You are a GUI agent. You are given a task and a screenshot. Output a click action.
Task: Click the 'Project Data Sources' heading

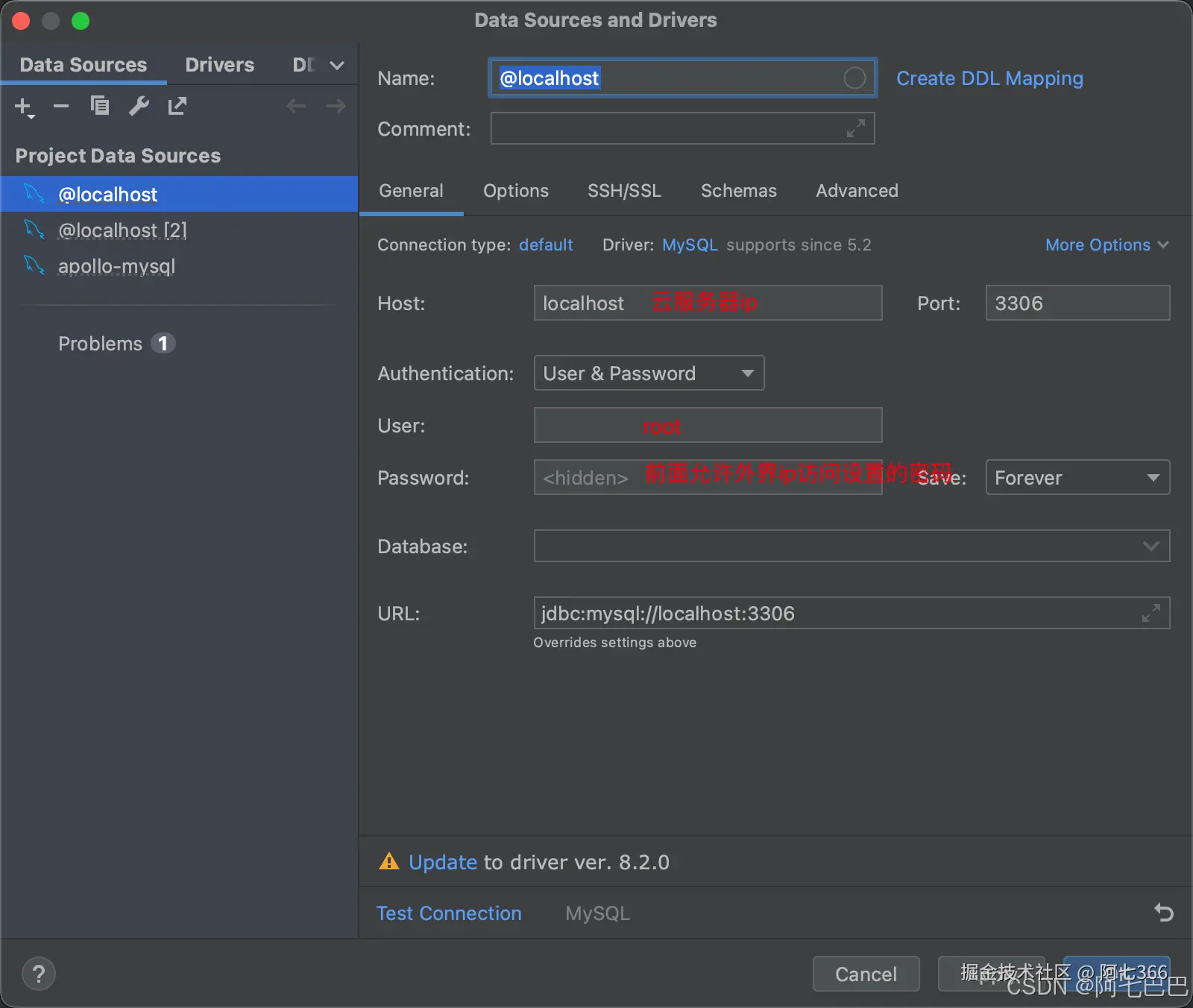[118, 155]
